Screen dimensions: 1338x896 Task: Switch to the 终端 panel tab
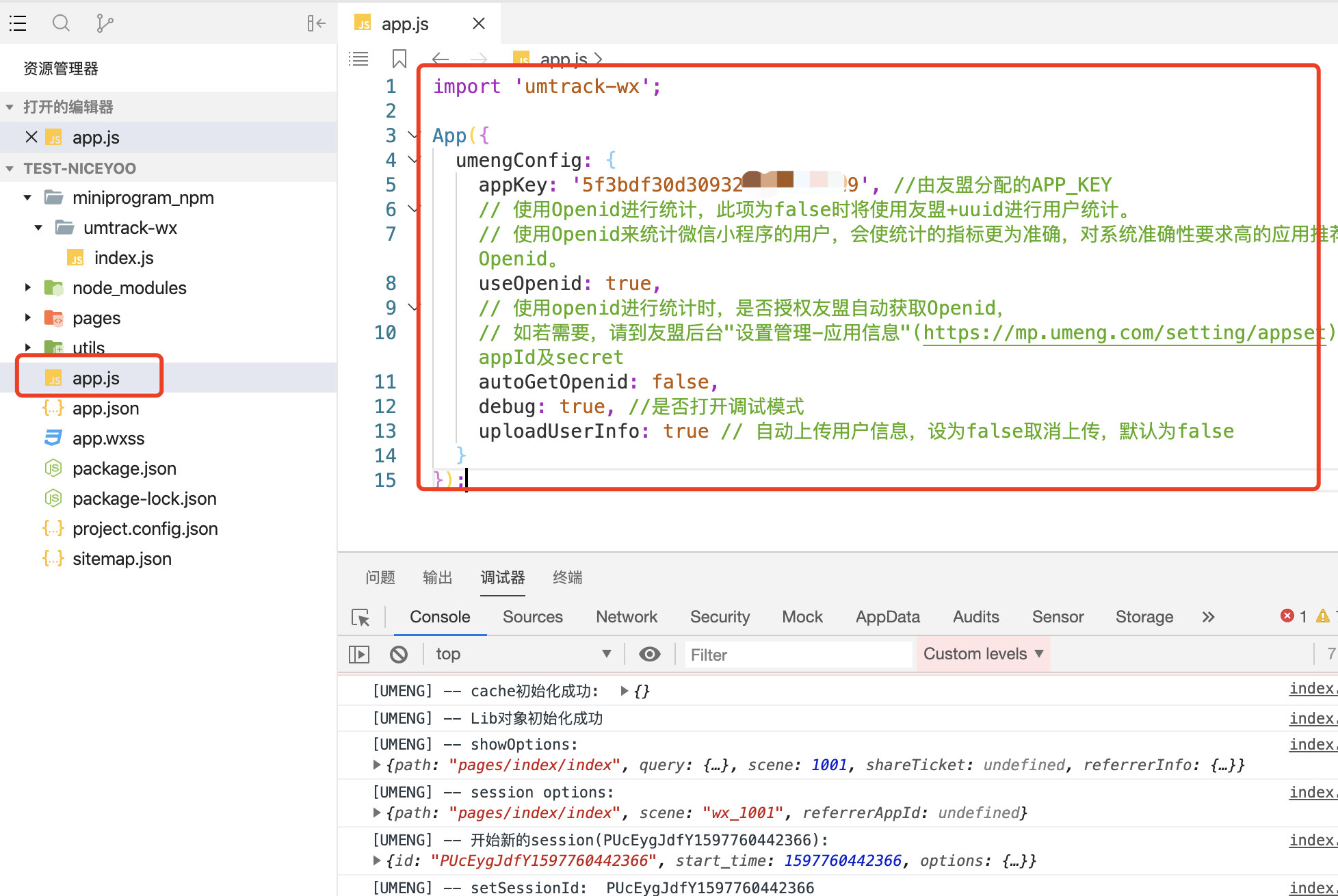pyautogui.click(x=568, y=578)
